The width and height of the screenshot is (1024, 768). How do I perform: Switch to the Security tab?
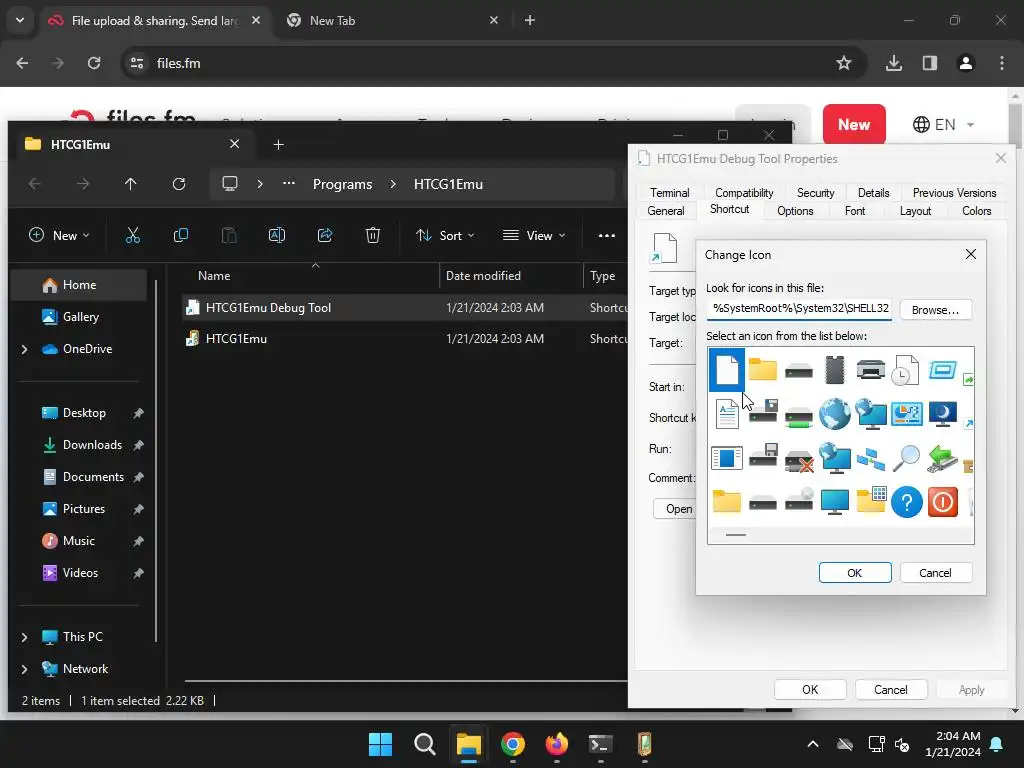[816, 193]
